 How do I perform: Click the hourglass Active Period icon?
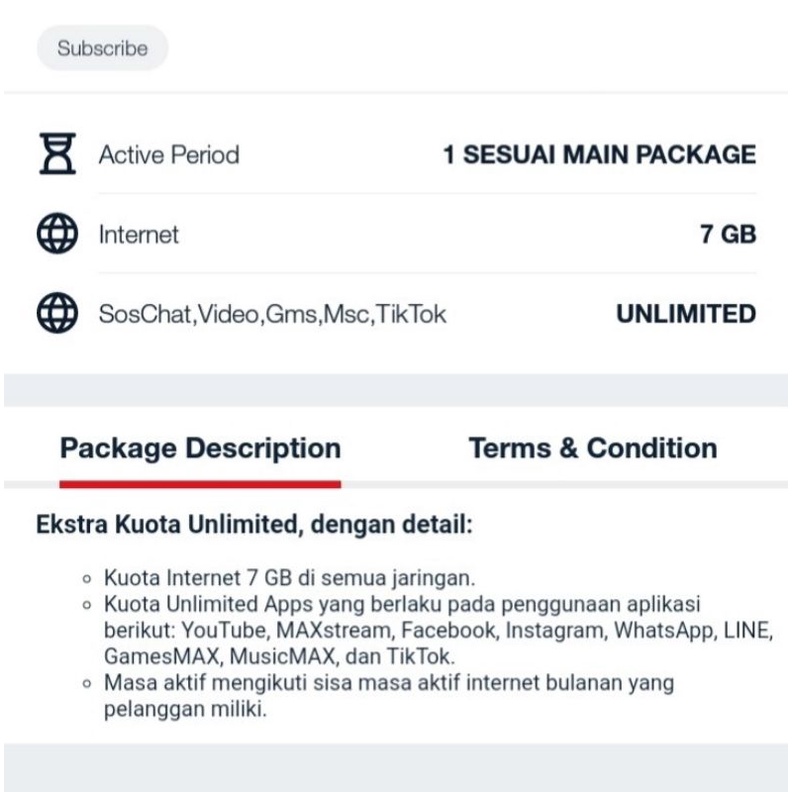coord(57,155)
